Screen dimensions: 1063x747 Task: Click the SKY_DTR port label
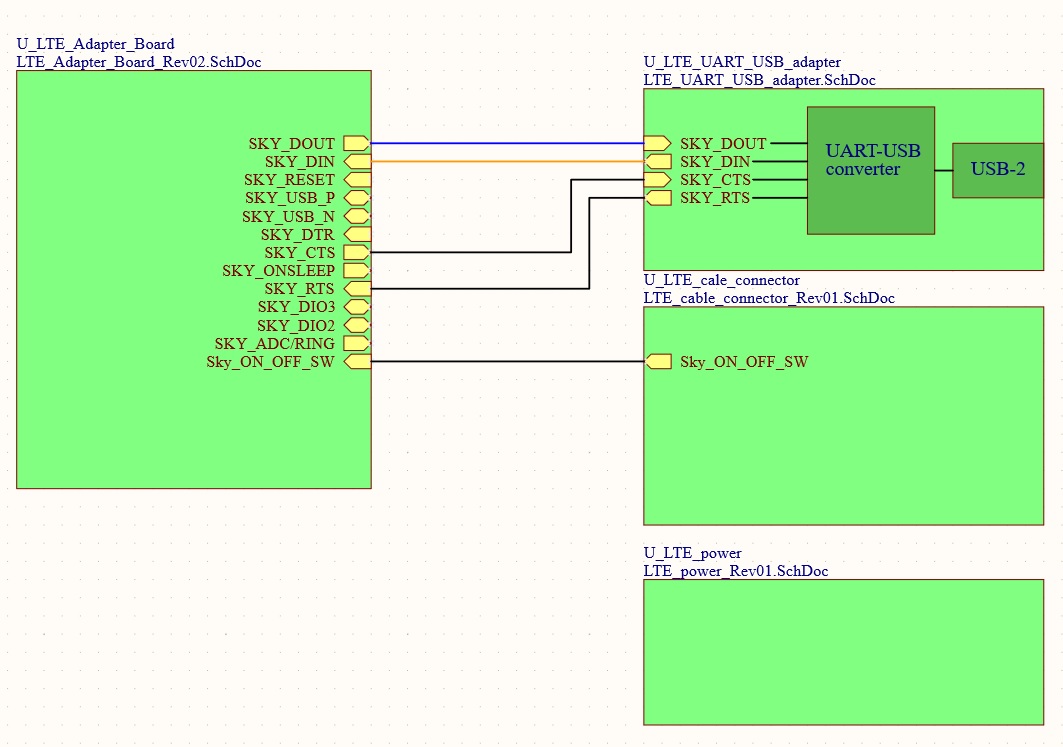pos(298,235)
